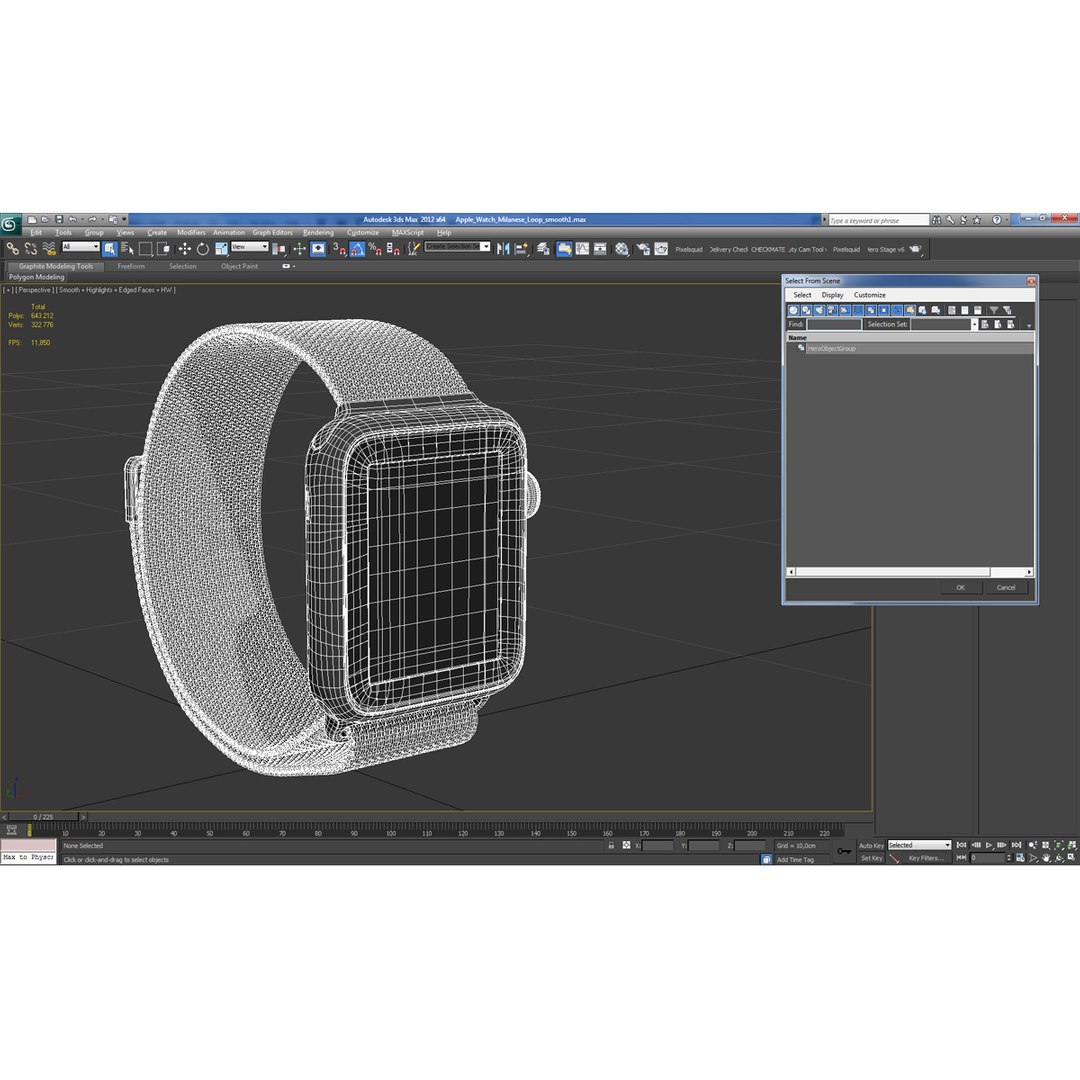Switch to the Freeform ribbon tab

point(131,267)
